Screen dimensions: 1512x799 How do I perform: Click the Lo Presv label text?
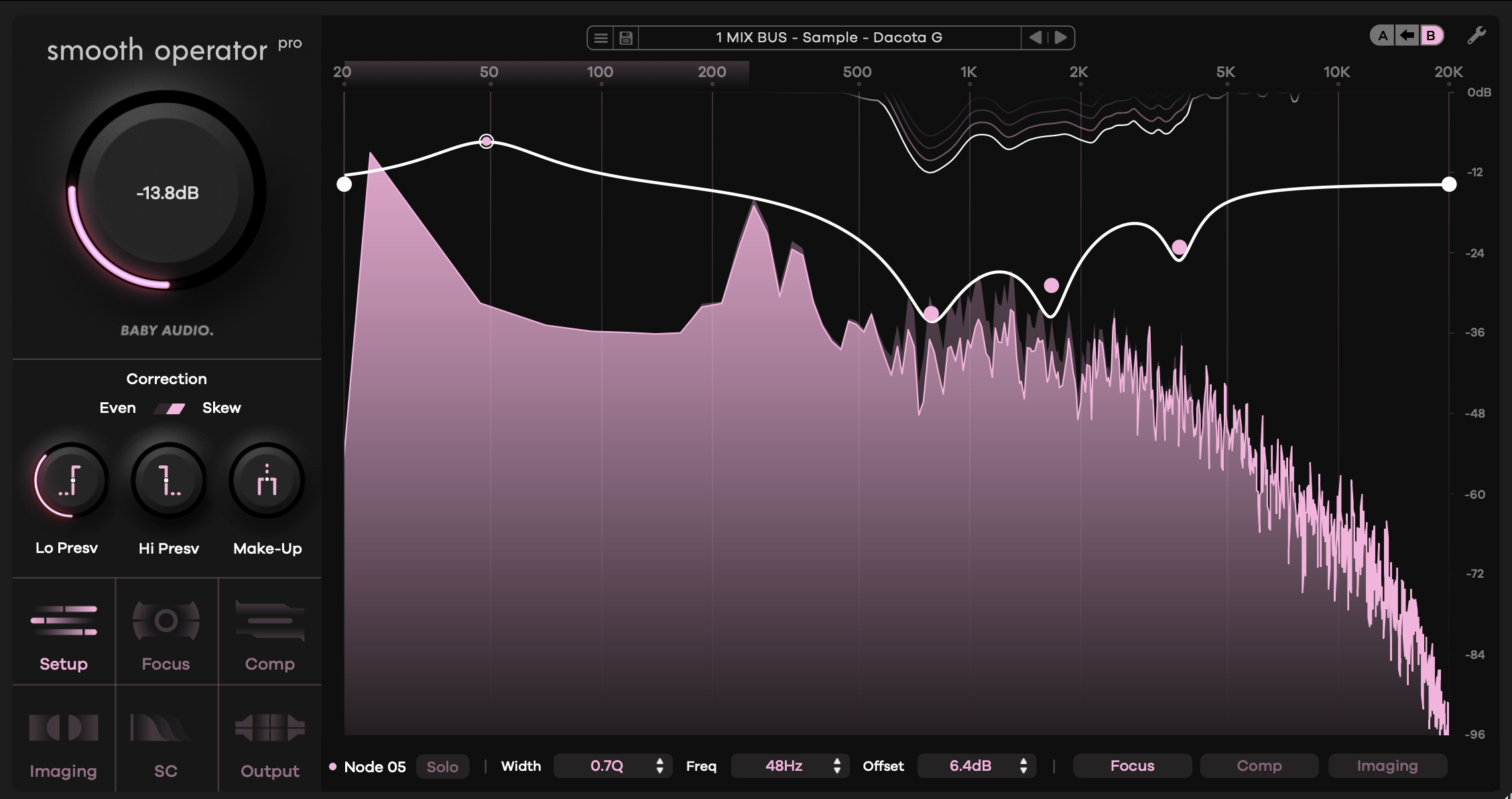point(66,548)
